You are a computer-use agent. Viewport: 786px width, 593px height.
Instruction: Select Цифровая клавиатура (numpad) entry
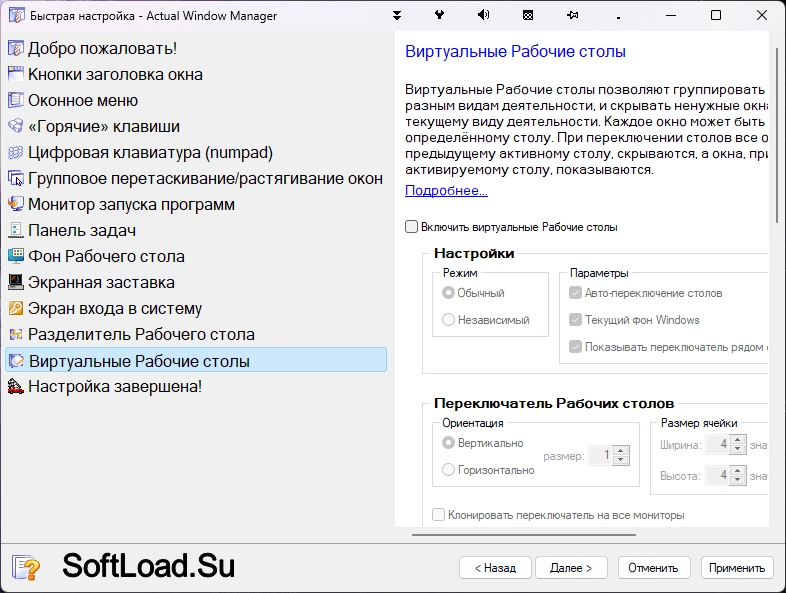pyautogui.click(x=140, y=152)
